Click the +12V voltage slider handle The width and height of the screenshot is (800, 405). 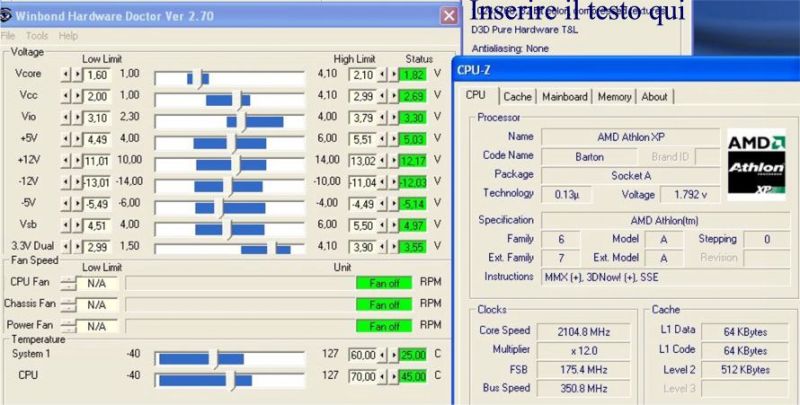coord(236,164)
